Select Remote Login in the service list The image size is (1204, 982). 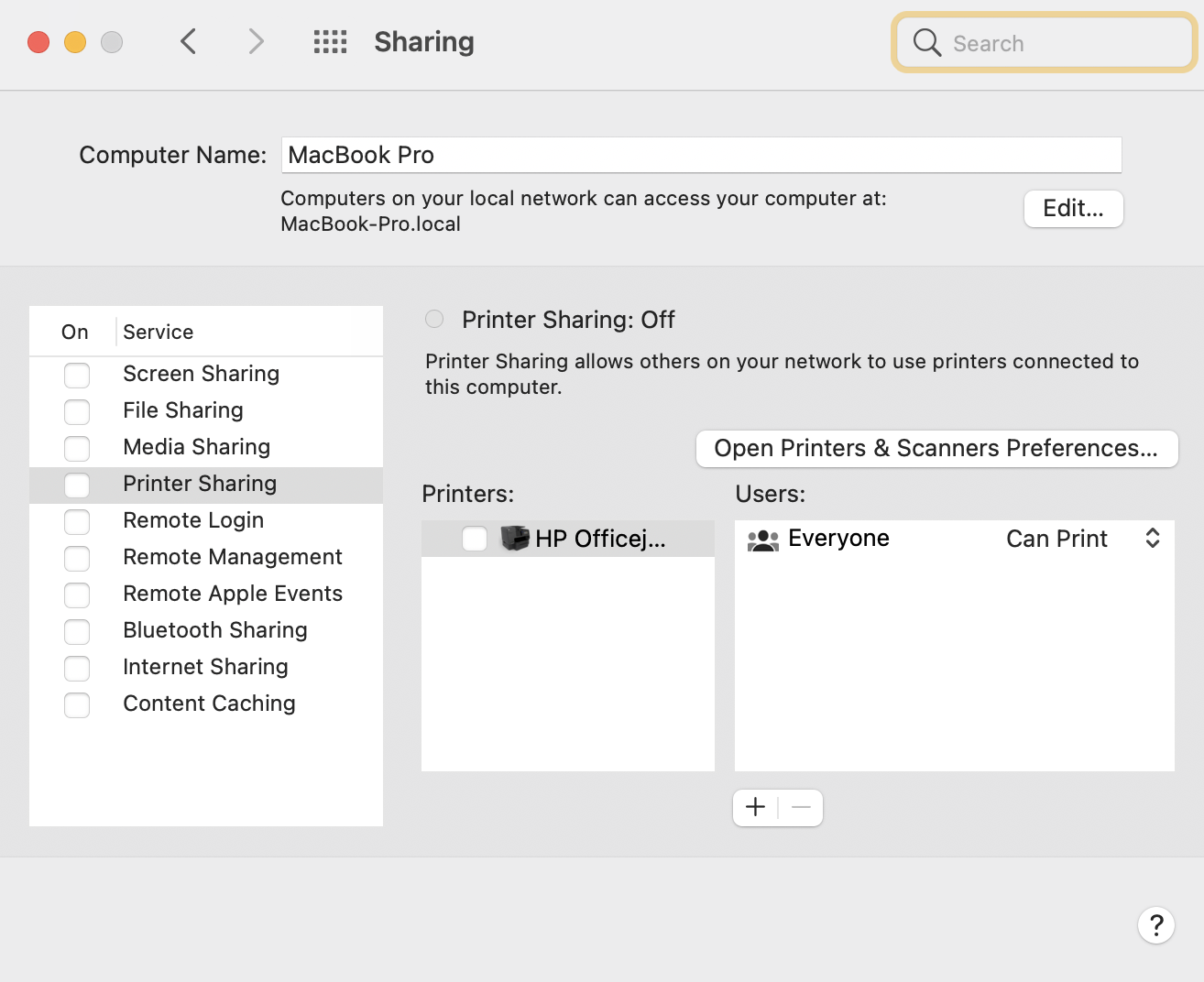(x=193, y=520)
